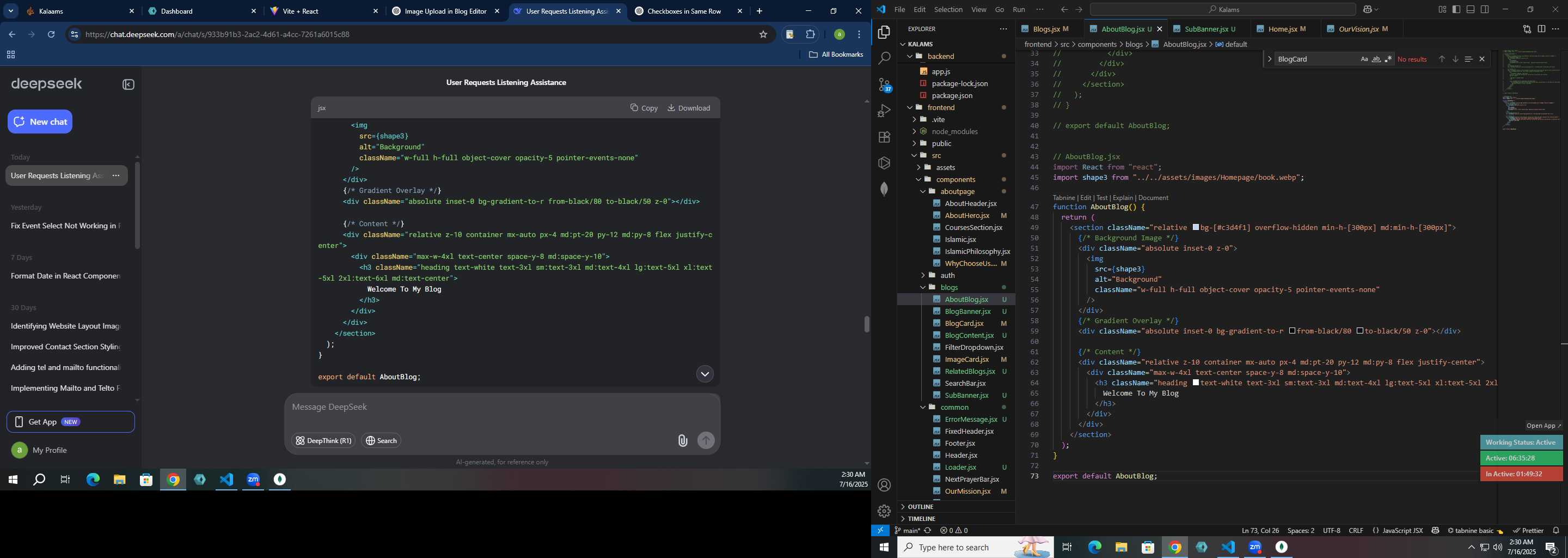Open Customize Layout in VS Code title bar

click(x=1442, y=9)
